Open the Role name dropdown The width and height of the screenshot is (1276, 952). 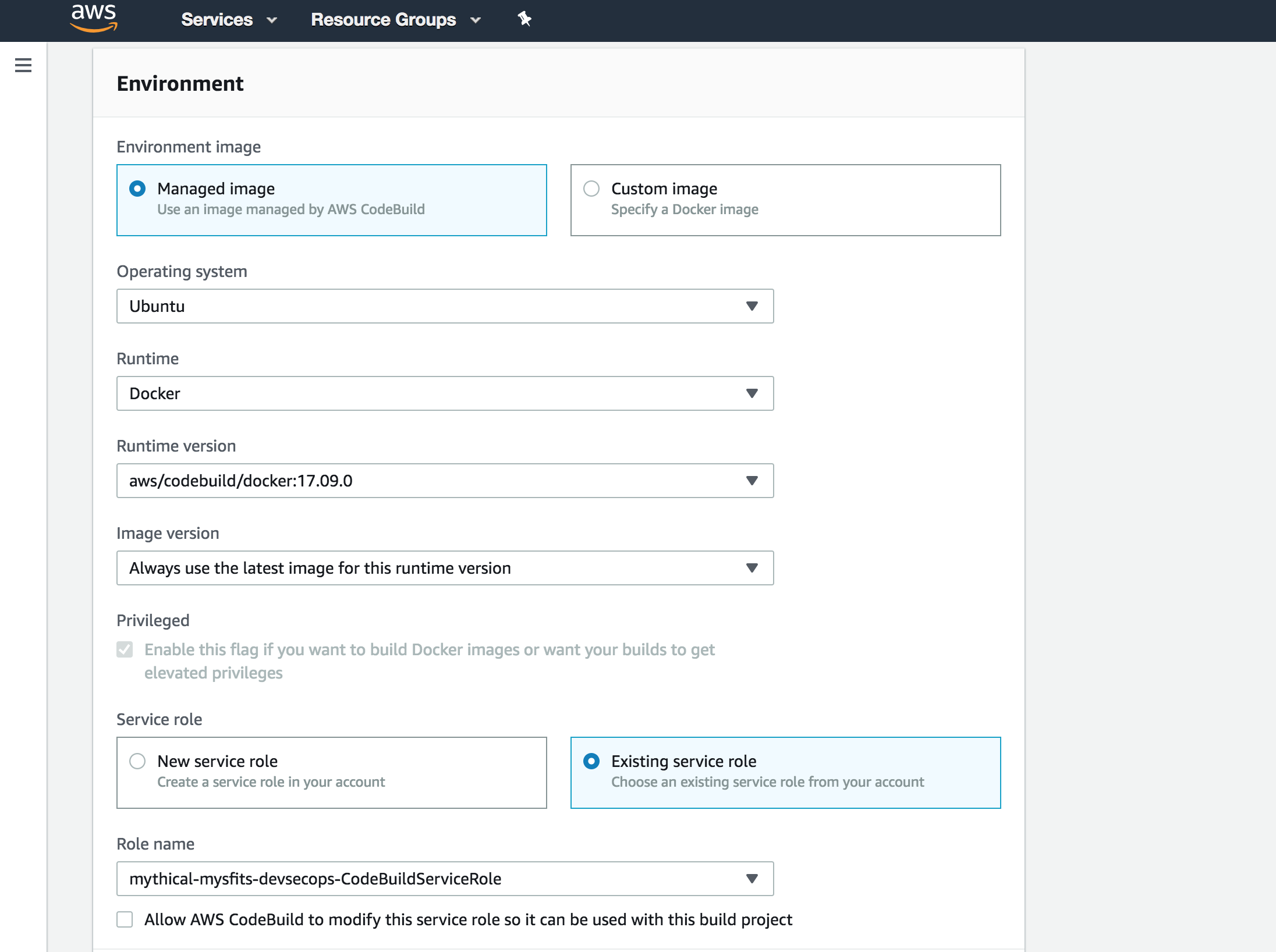[x=445, y=879]
